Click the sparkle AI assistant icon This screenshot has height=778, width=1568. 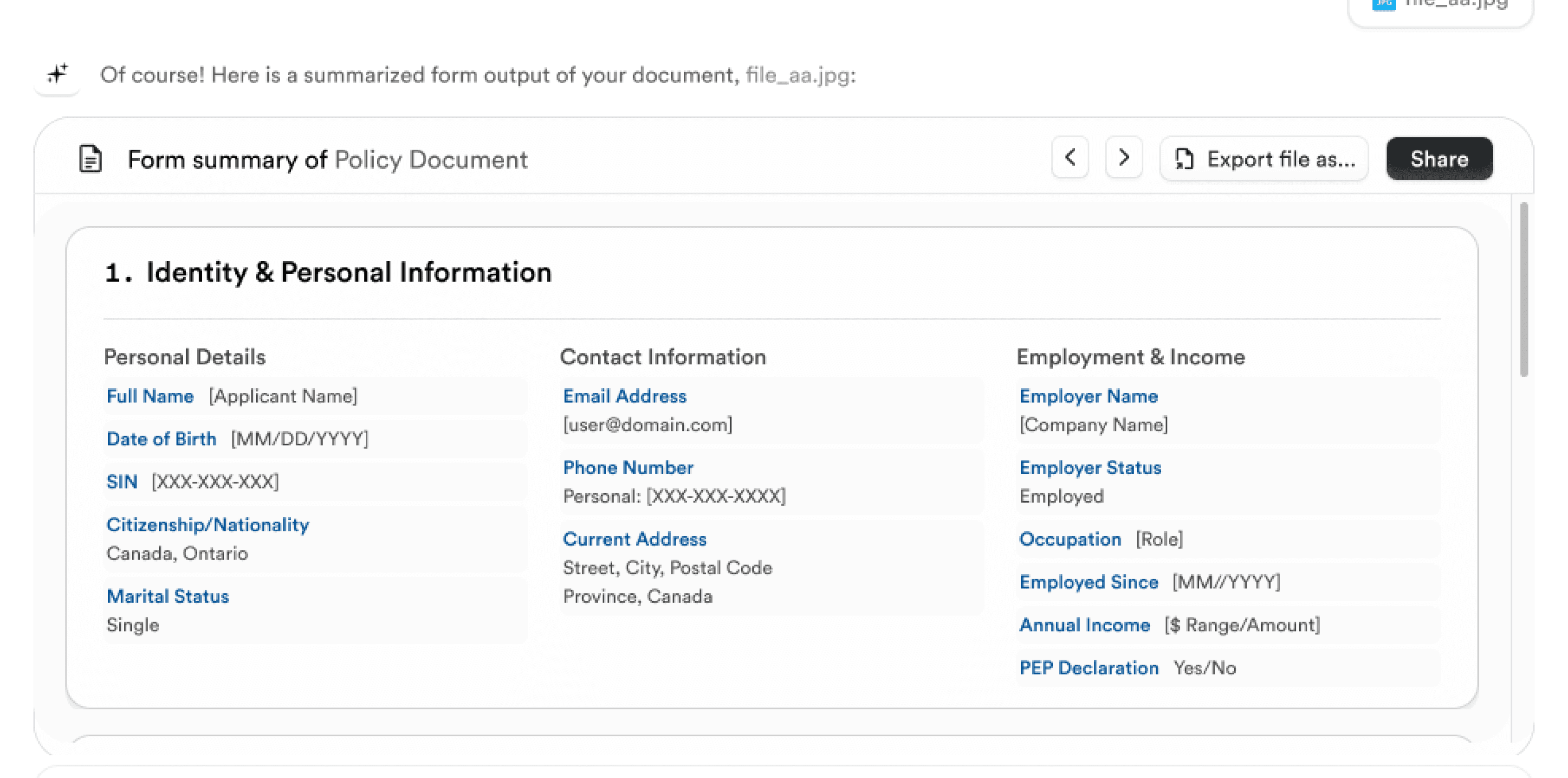click(57, 74)
